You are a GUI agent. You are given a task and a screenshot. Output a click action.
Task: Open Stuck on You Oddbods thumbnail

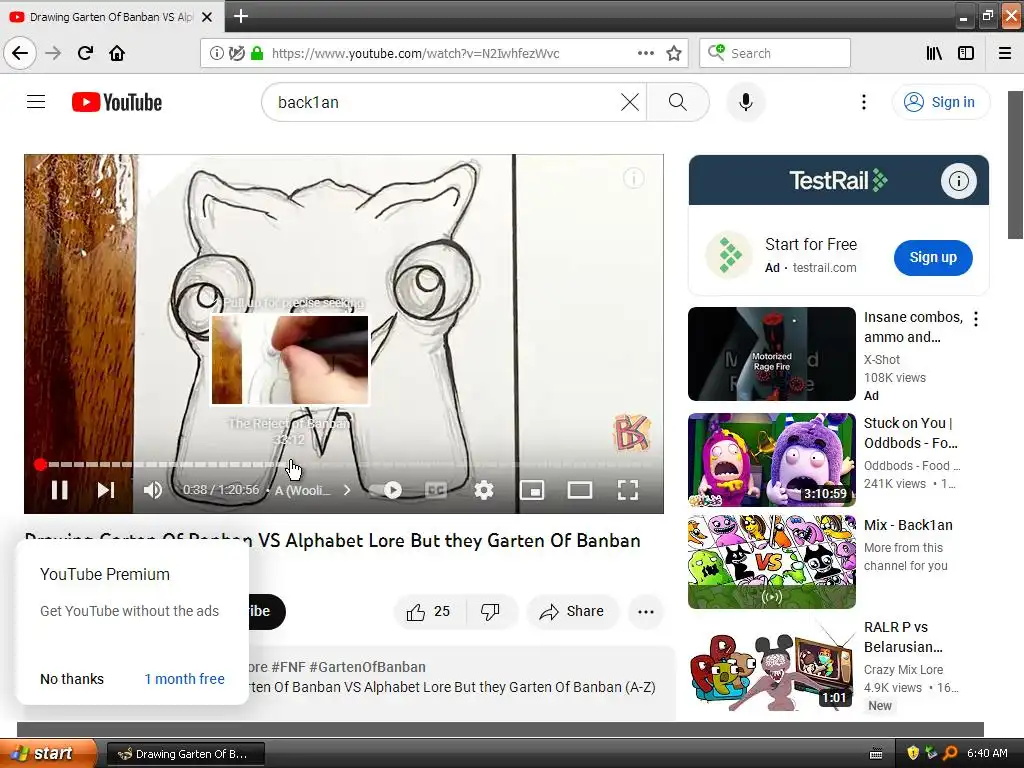pos(772,460)
